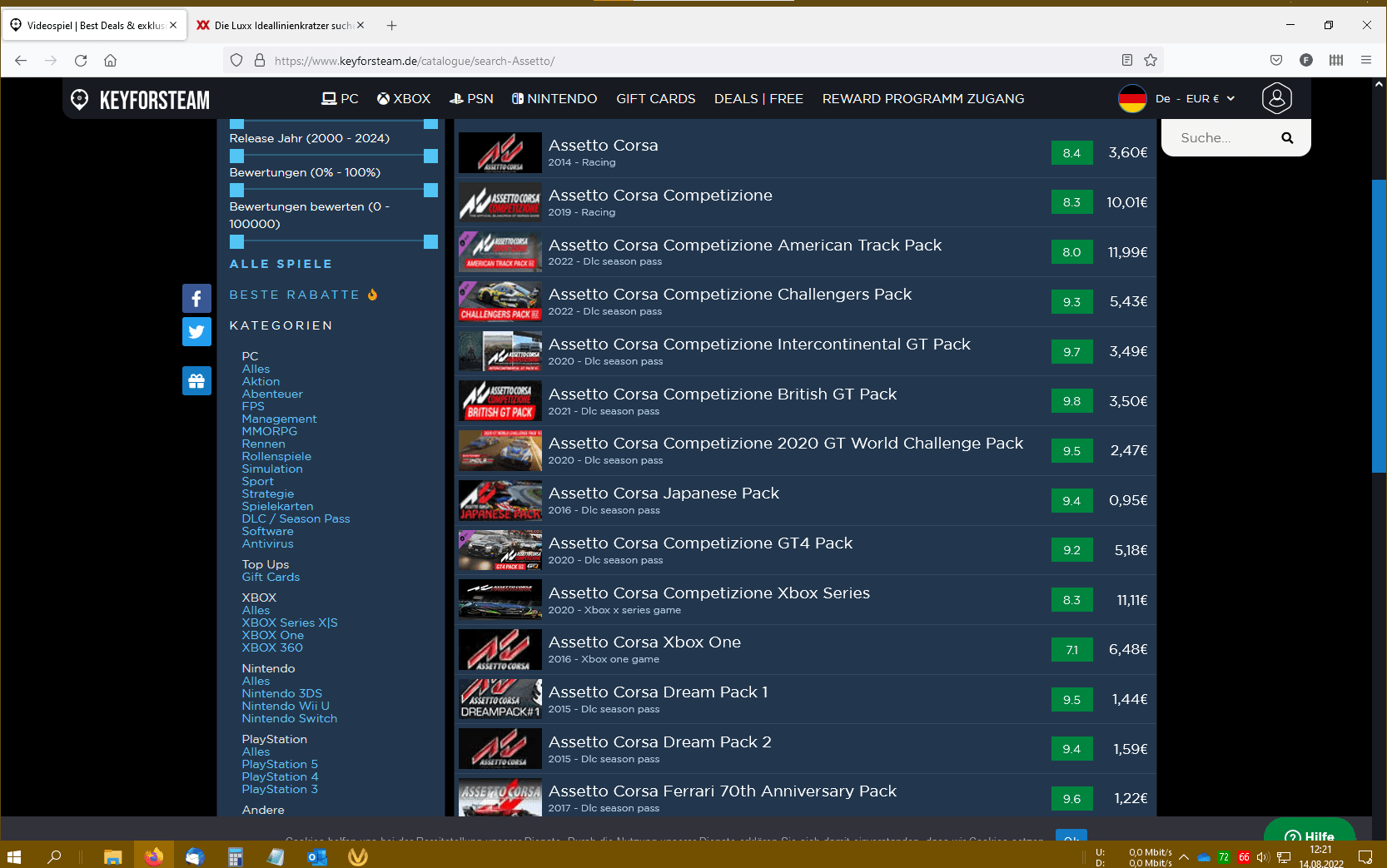This screenshot has height=868, width=1387.
Task: Click the search magnifier icon
Action: (x=1287, y=138)
